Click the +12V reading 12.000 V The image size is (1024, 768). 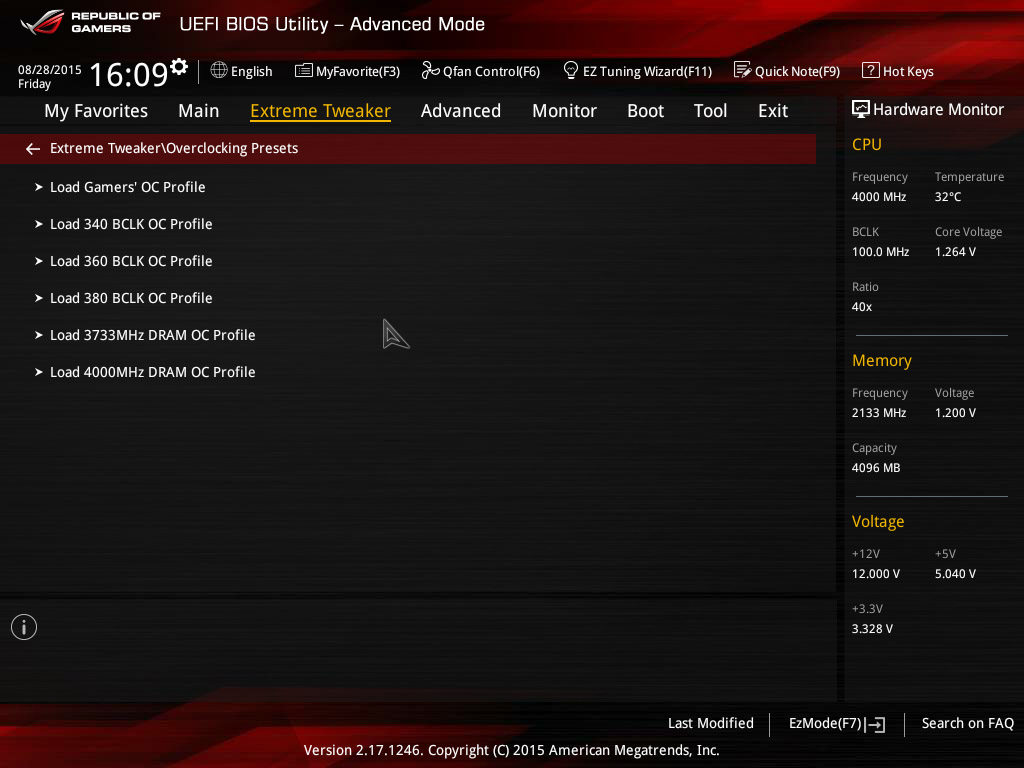(876, 573)
